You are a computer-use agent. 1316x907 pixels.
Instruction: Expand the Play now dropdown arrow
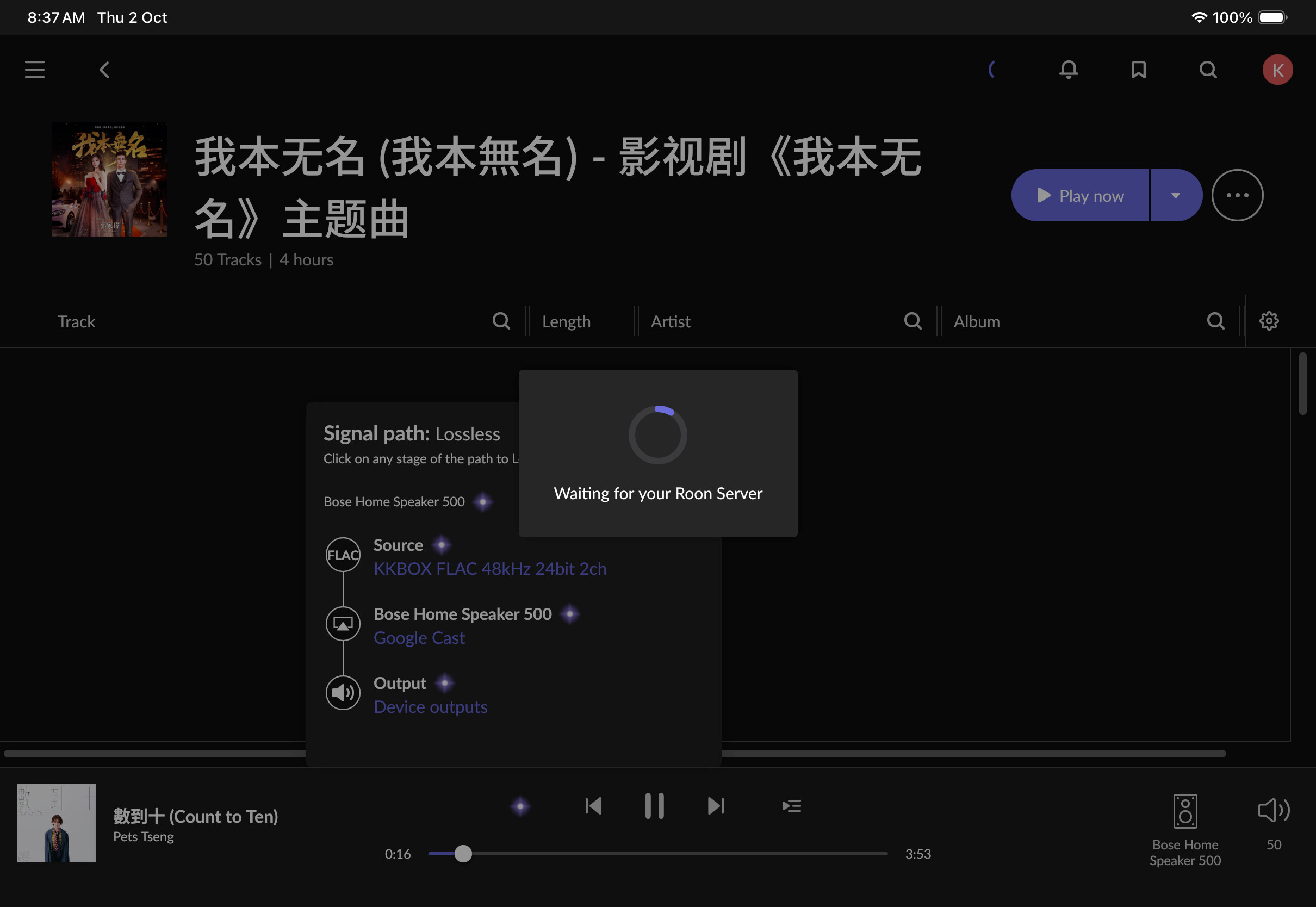click(x=1176, y=196)
